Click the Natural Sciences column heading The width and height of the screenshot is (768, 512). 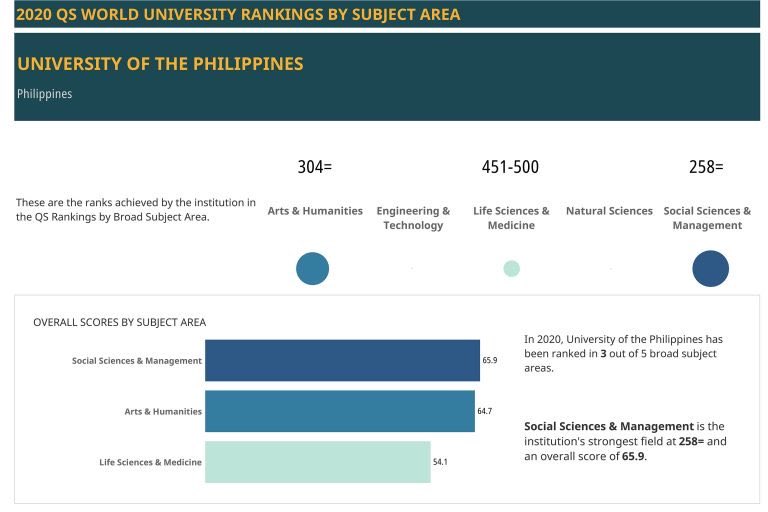click(609, 211)
